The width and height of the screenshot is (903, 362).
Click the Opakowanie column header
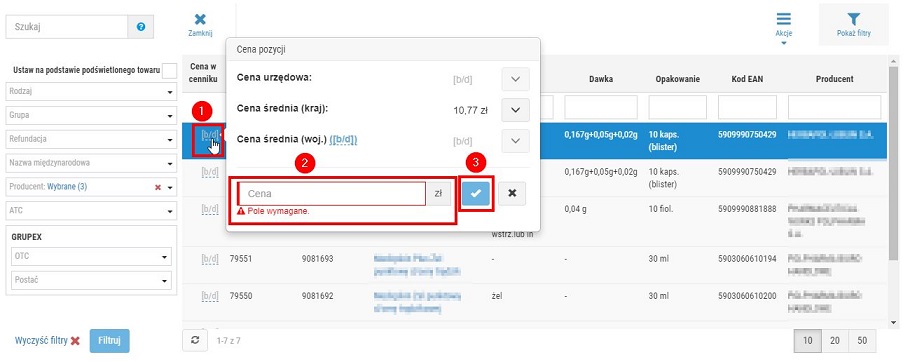click(677, 79)
